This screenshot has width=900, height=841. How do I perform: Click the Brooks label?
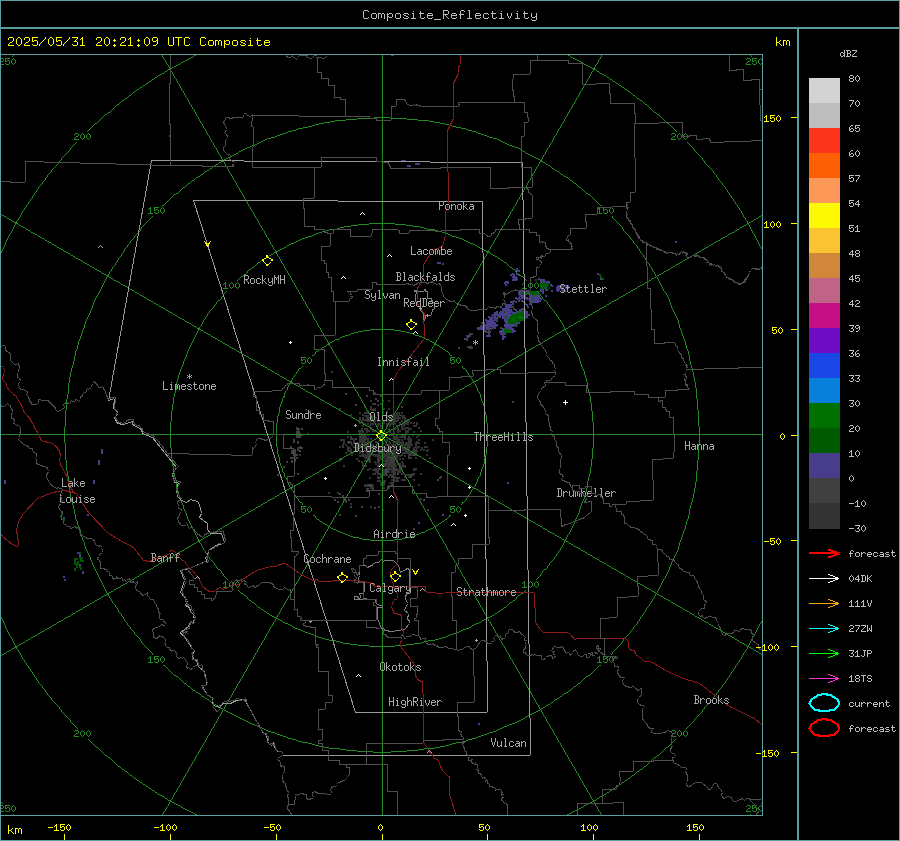pyautogui.click(x=711, y=700)
